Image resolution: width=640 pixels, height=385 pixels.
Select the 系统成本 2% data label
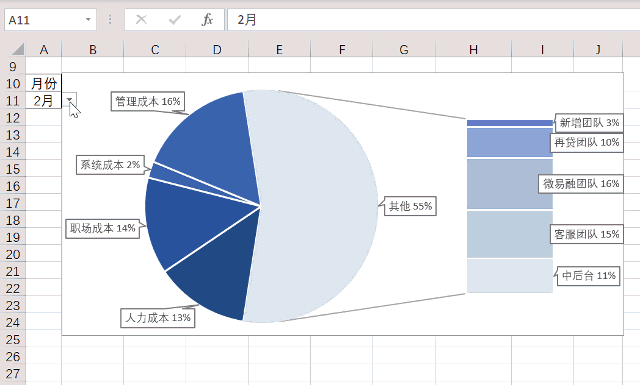[x=110, y=165]
